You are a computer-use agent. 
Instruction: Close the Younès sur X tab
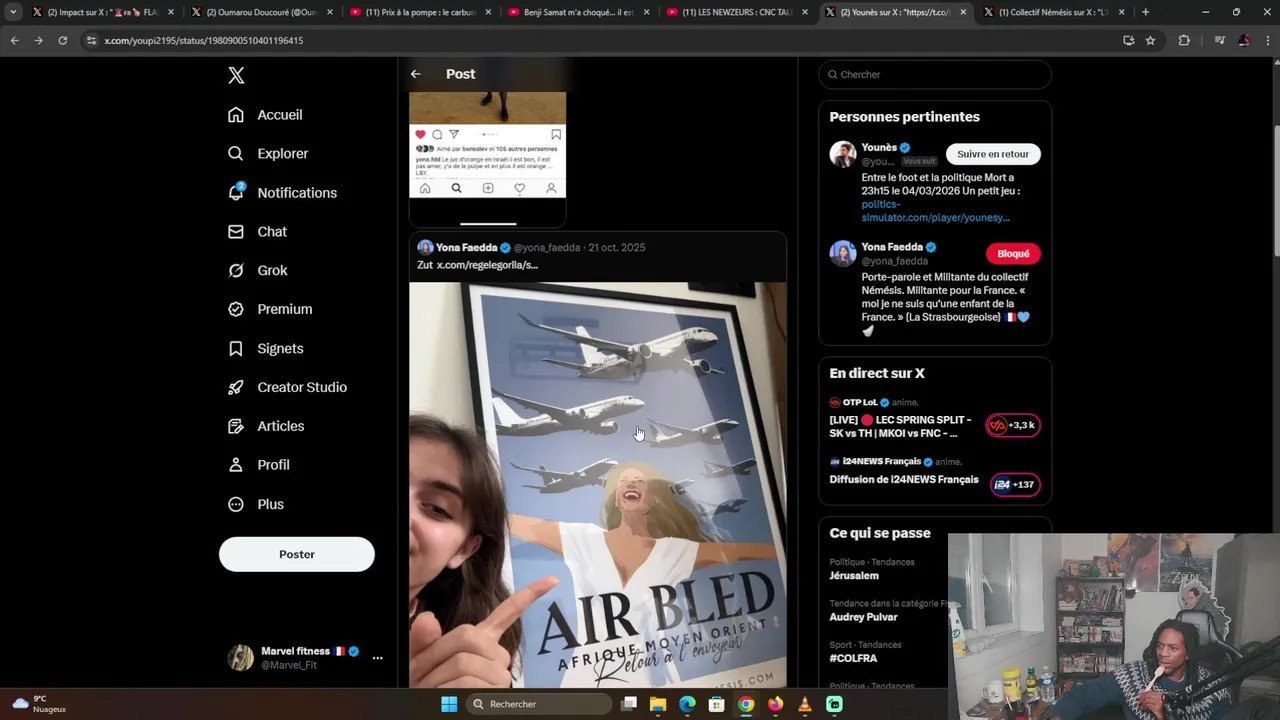click(963, 12)
